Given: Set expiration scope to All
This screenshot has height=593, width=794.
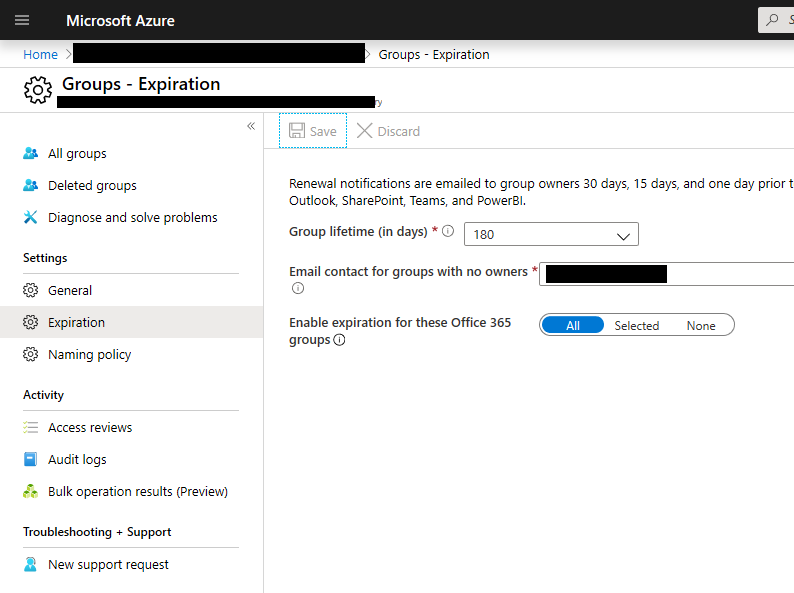Looking at the screenshot, I should tap(573, 325).
